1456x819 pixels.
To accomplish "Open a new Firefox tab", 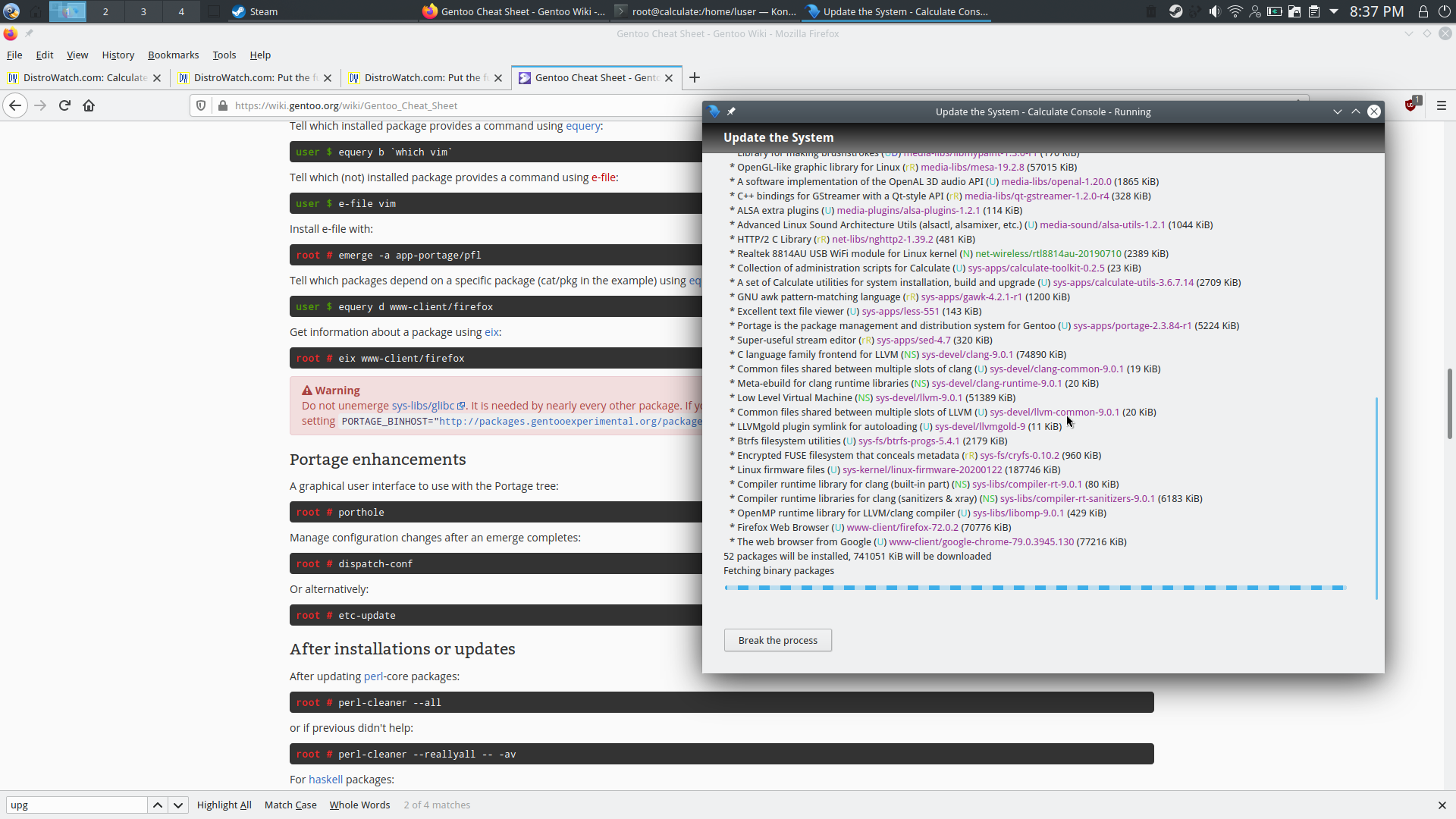I will click(x=695, y=77).
